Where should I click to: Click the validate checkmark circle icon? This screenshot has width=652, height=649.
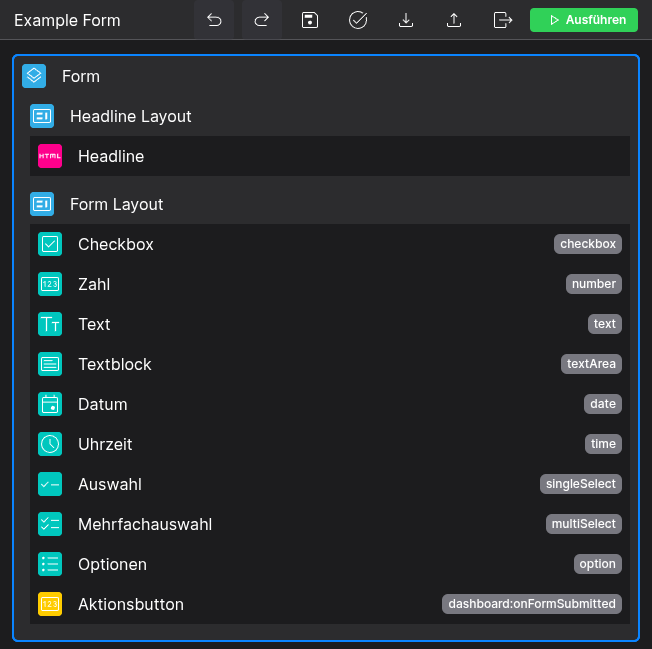coord(358,20)
